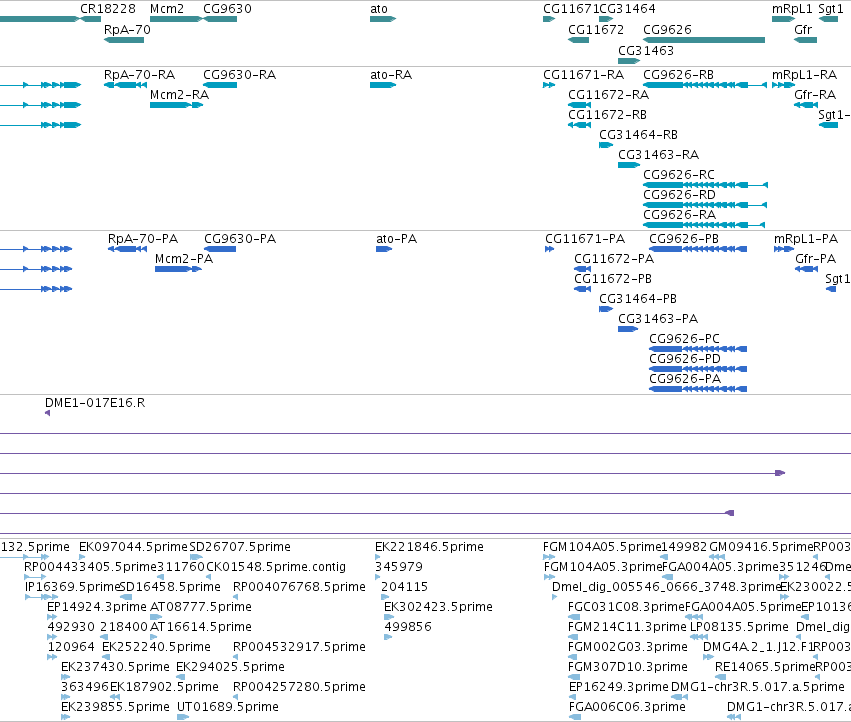
Task: Open the CG31463-RA transcript label
Action: click(x=658, y=155)
